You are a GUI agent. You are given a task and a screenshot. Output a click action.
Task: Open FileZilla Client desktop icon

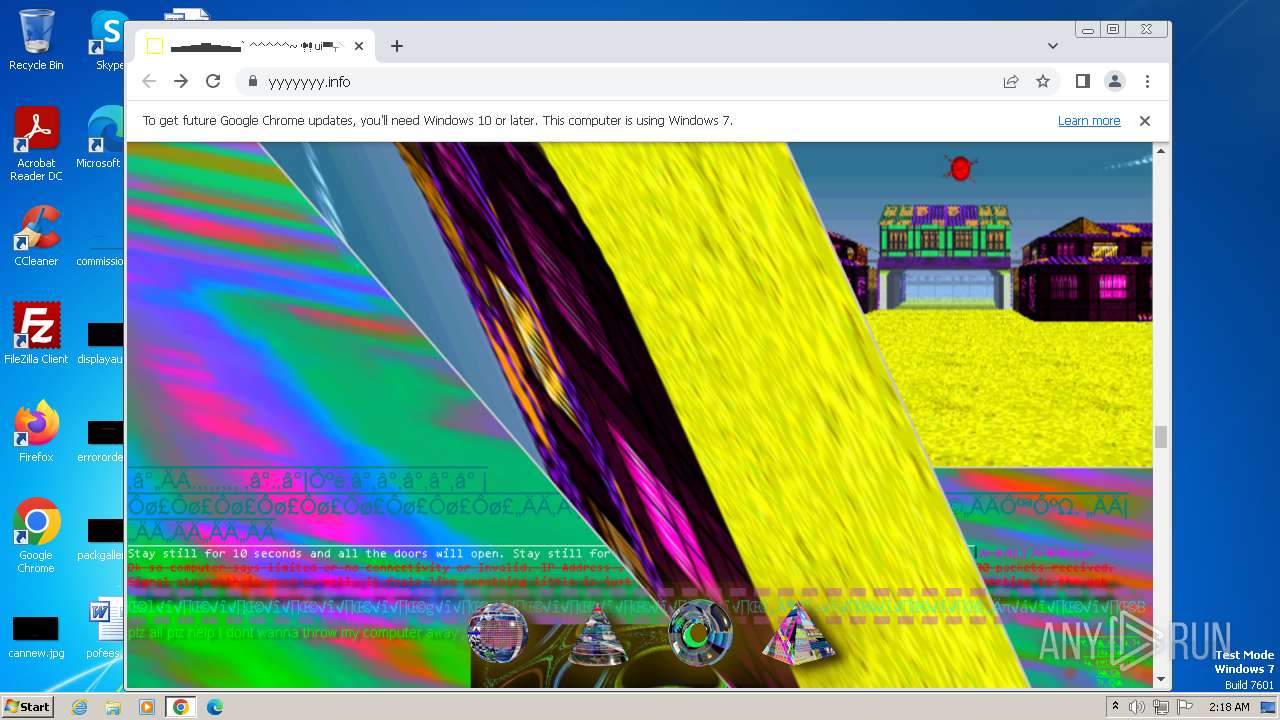(x=36, y=333)
